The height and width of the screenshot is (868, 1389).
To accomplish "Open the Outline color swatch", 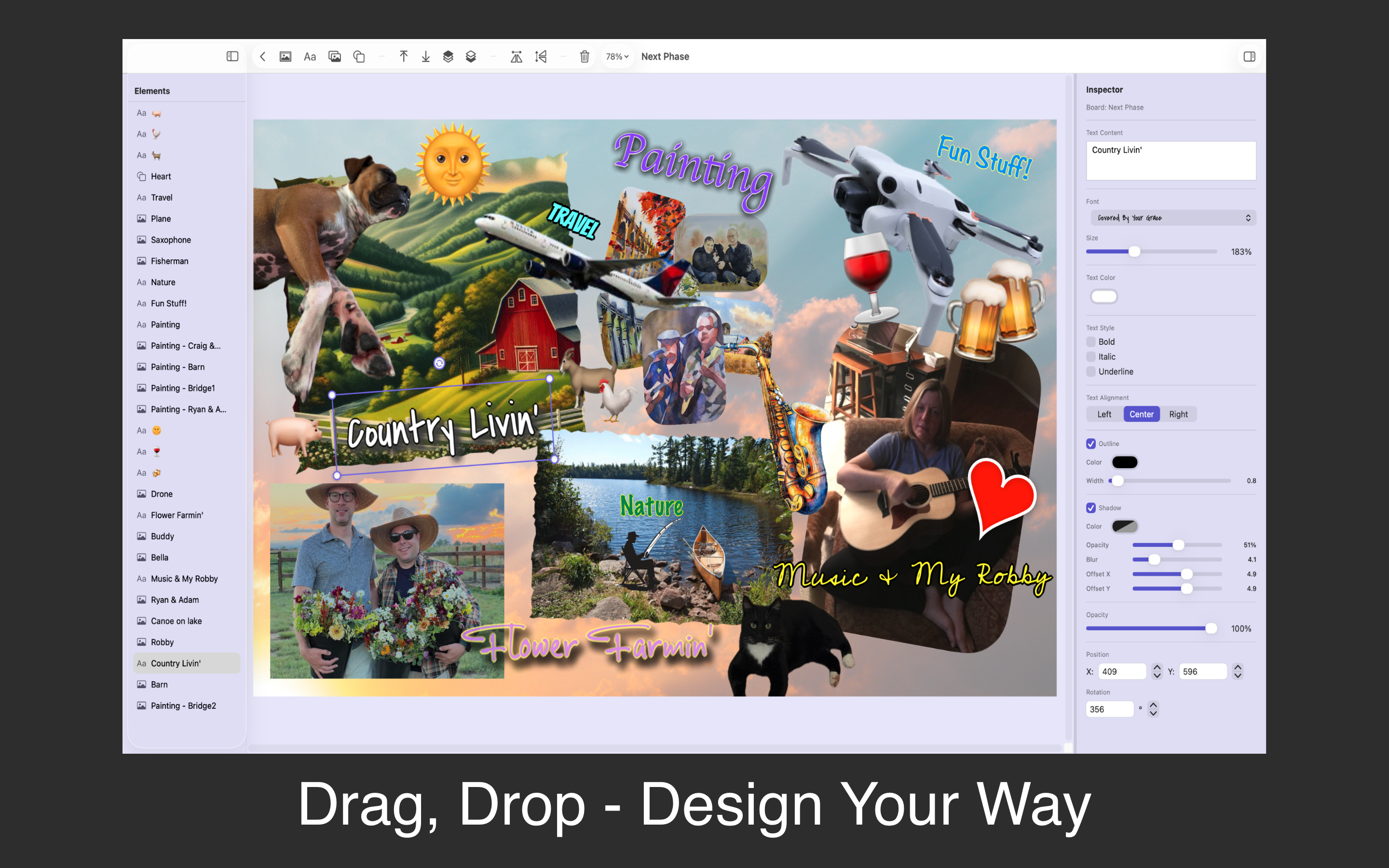I will [x=1124, y=462].
